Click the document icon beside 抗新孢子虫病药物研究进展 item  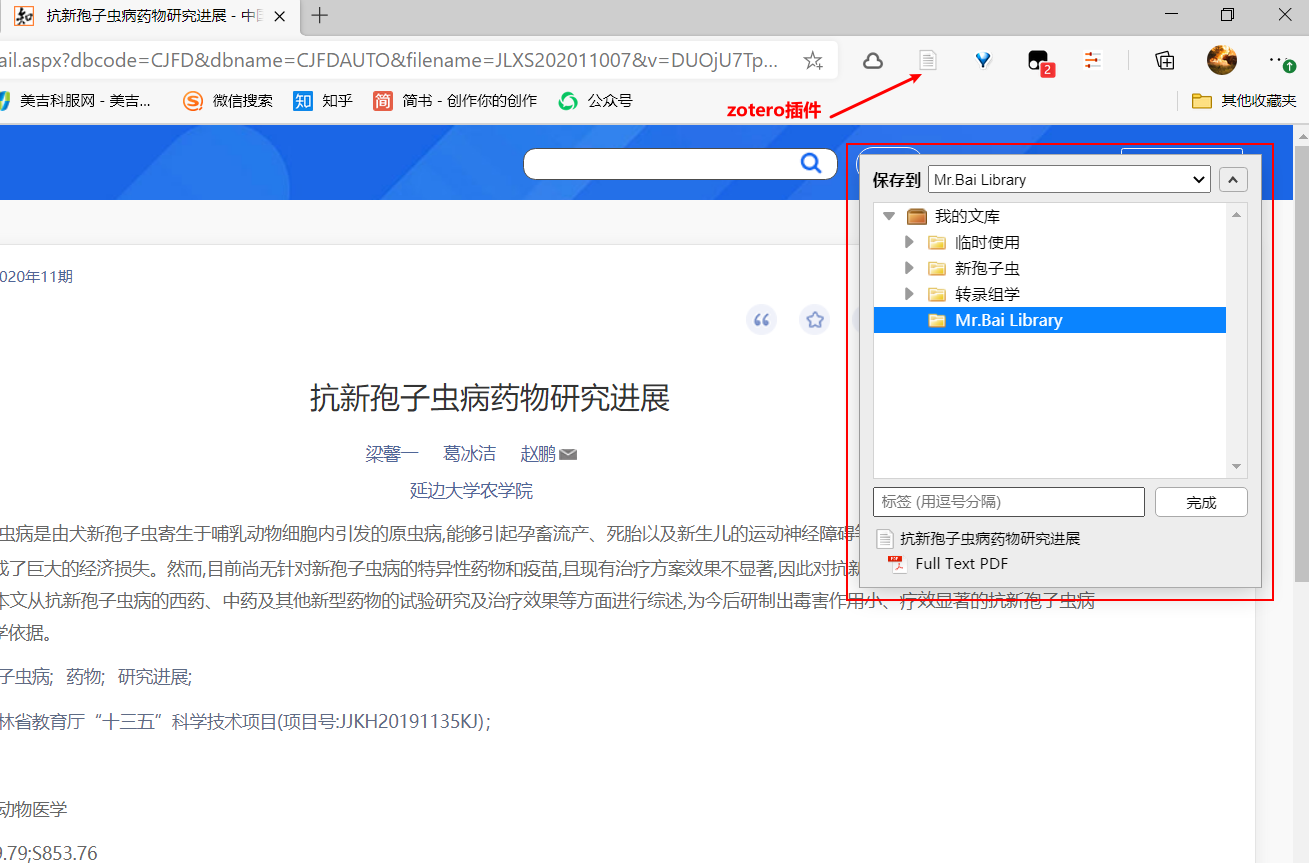(x=884, y=539)
